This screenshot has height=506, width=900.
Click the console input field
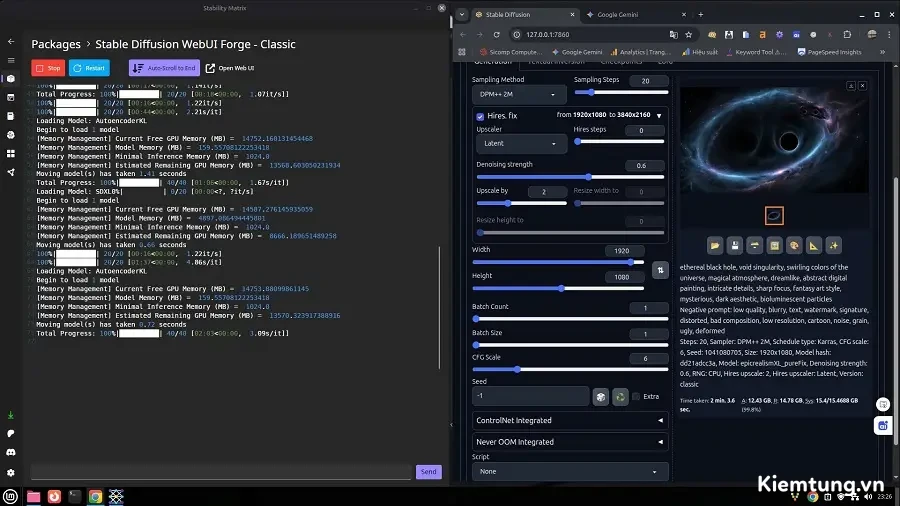coord(221,472)
